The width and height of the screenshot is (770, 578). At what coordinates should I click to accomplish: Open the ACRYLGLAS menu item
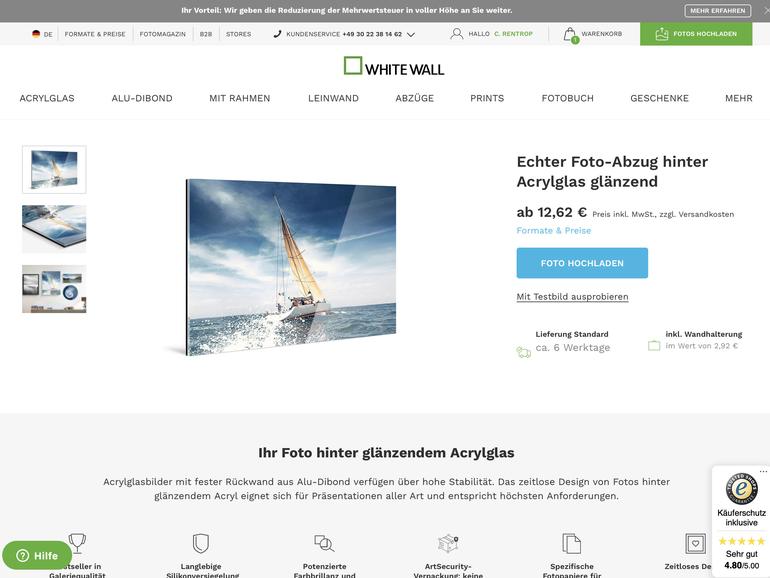(47, 98)
